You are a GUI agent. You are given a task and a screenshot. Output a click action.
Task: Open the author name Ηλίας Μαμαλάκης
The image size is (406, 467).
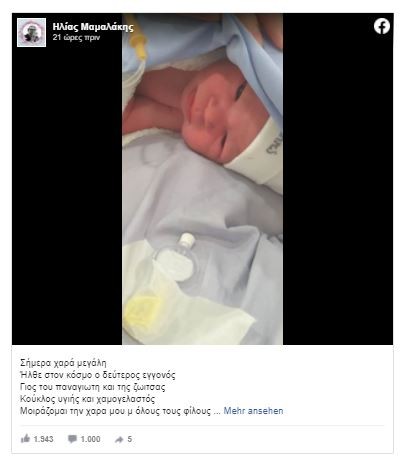(x=93, y=27)
